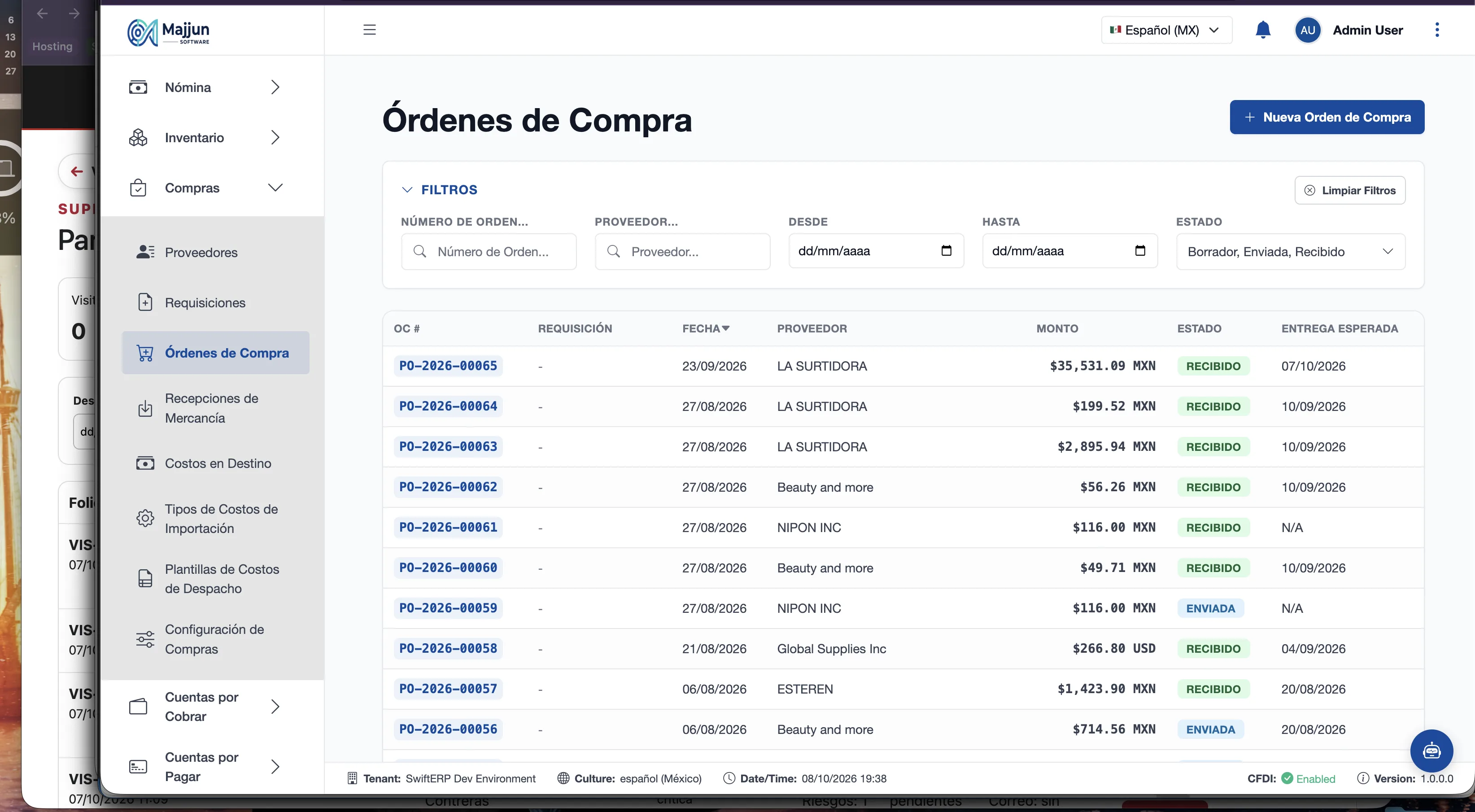1475x812 pixels.
Task: Click the version info icon in footer
Action: [1363, 778]
